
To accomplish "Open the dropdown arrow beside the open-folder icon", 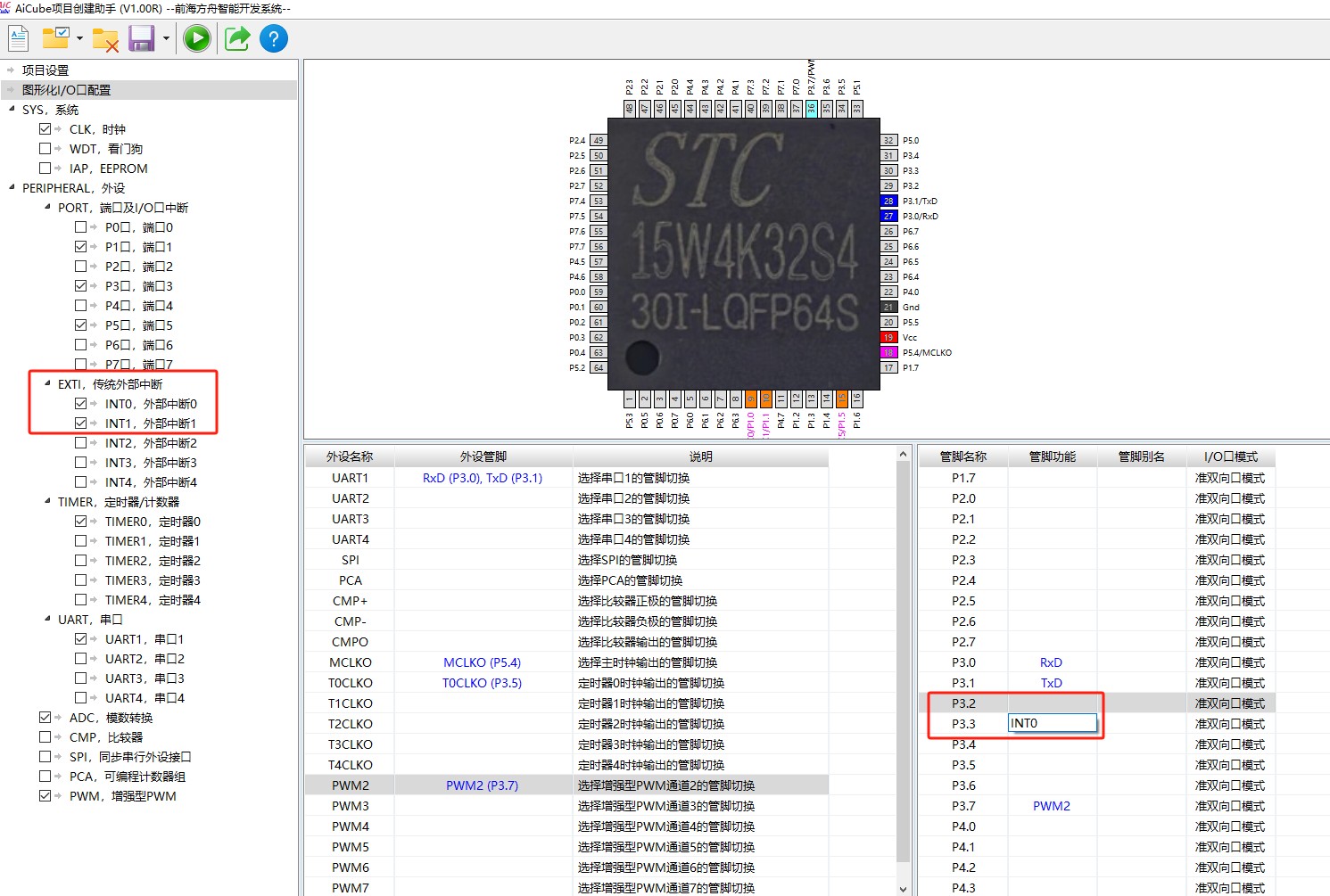I will pos(79,38).
